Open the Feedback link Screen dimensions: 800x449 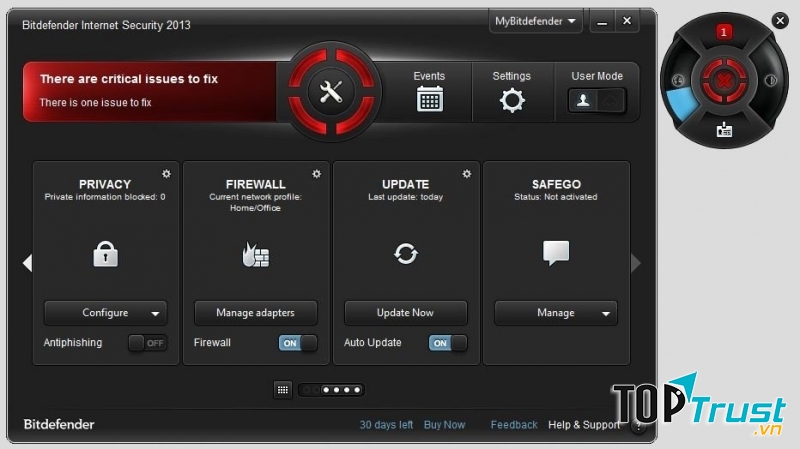514,425
